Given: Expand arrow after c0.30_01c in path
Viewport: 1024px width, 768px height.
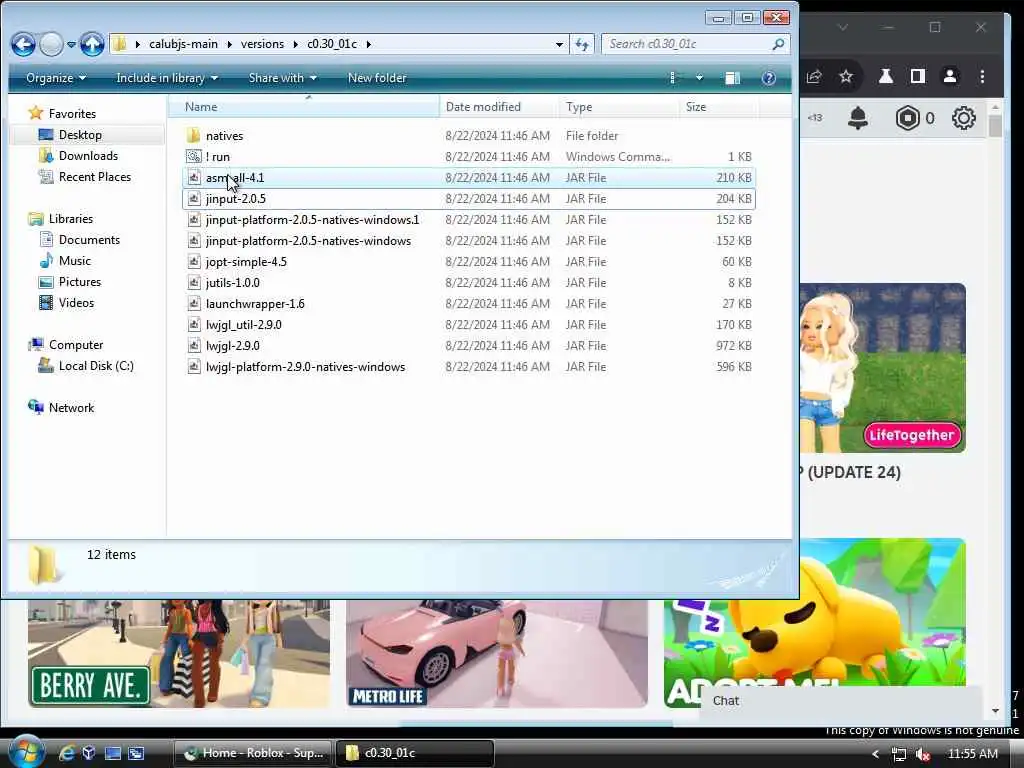Looking at the screenshot, I should [x=368, y=44].
